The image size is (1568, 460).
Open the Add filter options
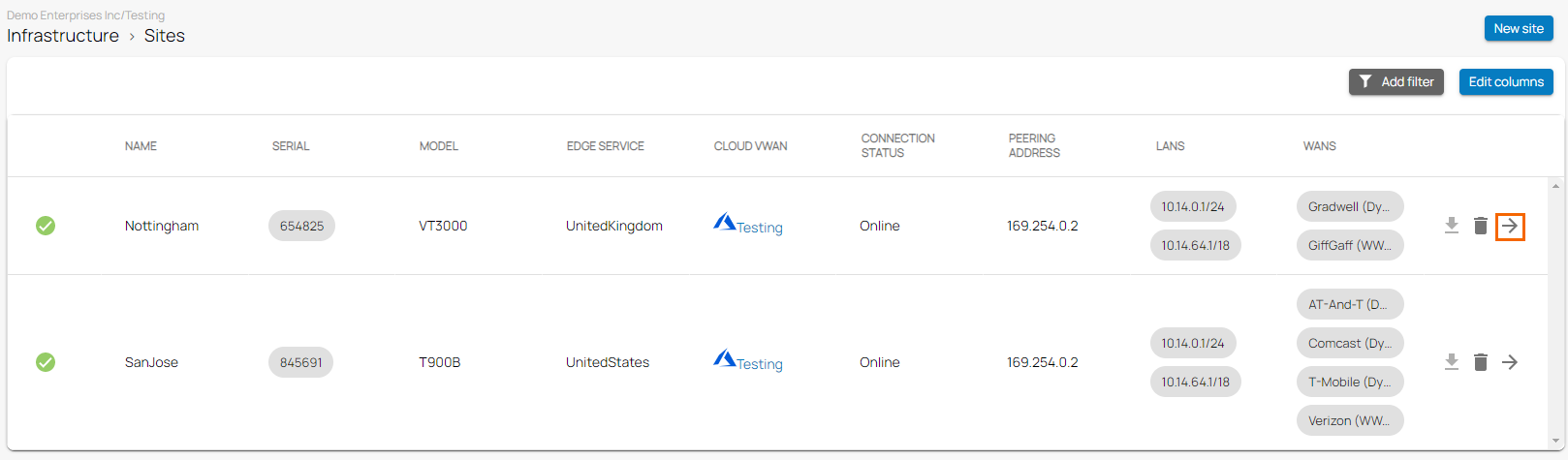(1396, 82)
